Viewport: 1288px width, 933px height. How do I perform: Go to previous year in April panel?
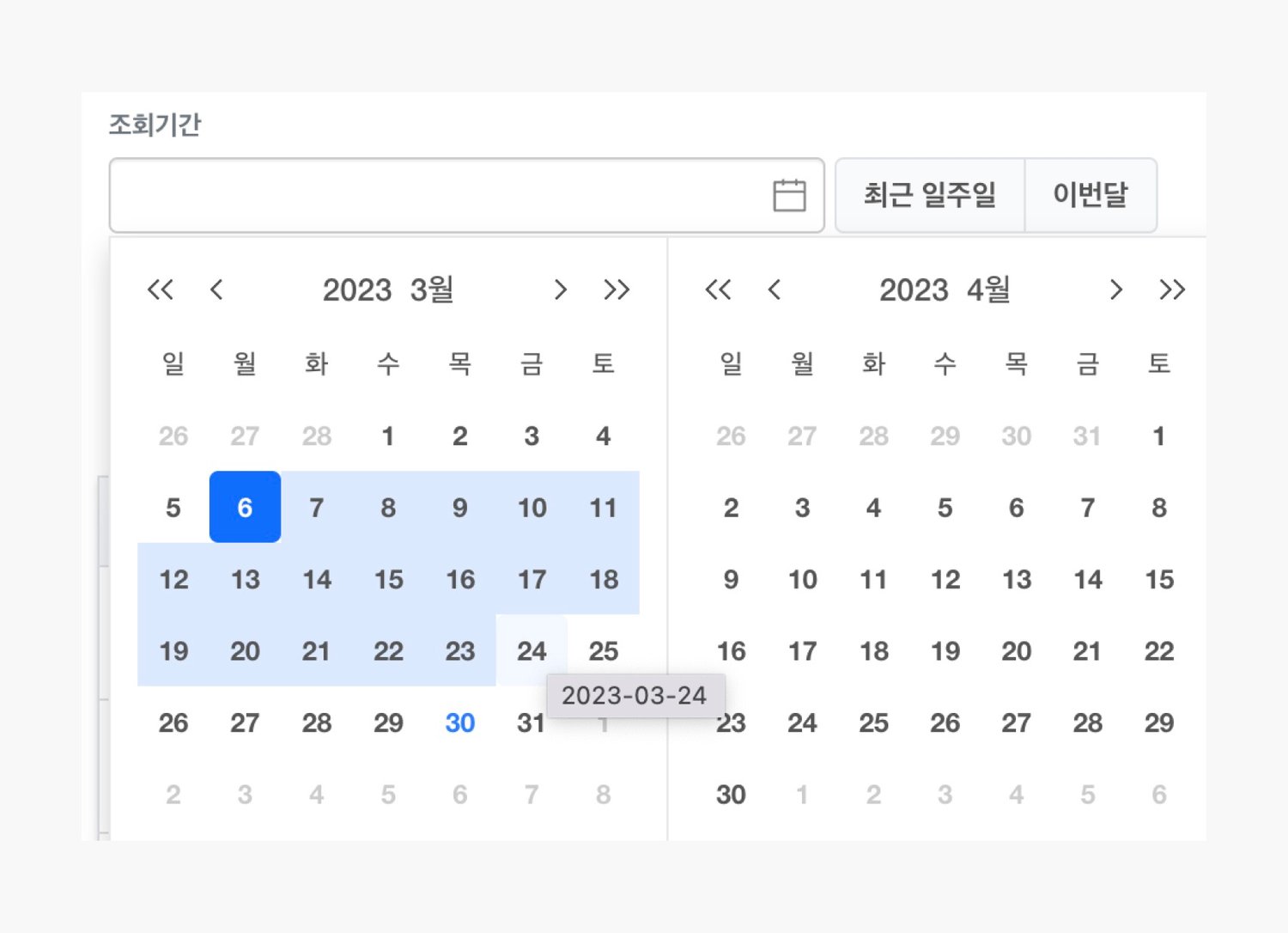click(x=718, y=290)
